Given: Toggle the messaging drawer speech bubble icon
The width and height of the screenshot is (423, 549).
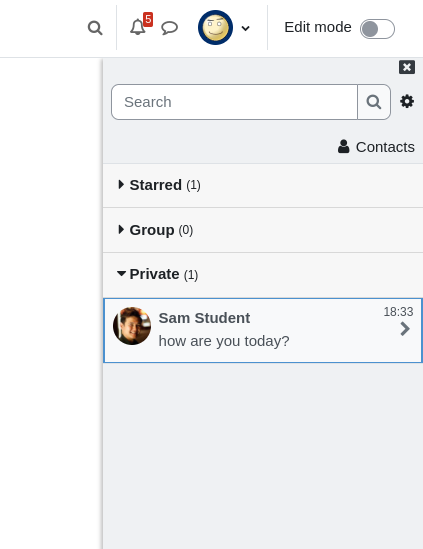Looking at the screenshot, I should coord(169,28).
